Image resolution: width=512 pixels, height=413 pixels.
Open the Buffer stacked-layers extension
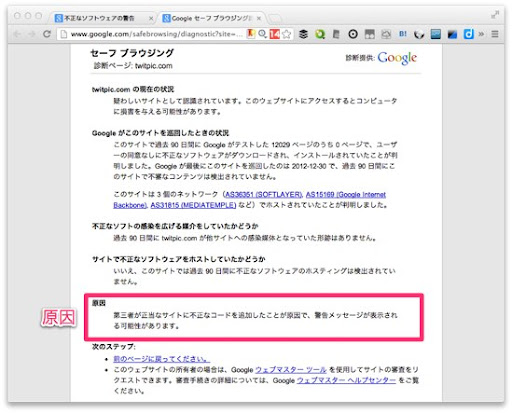click(303, 34)
